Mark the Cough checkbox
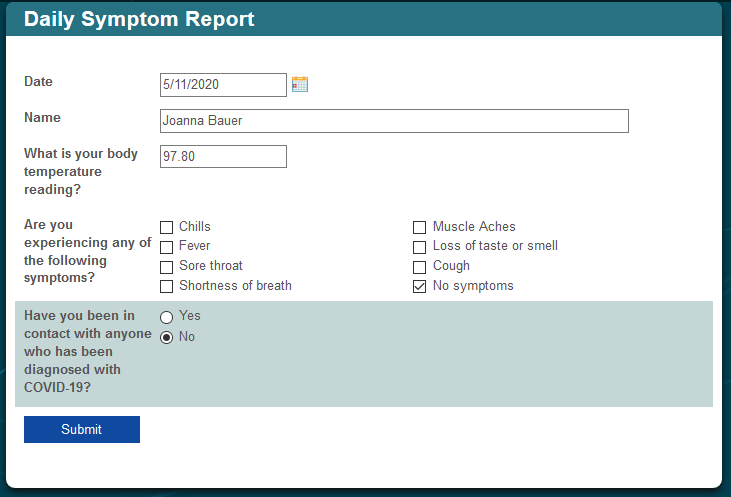Image resolution: width=731 pixels, height=497 pixels. click(420, 267)
